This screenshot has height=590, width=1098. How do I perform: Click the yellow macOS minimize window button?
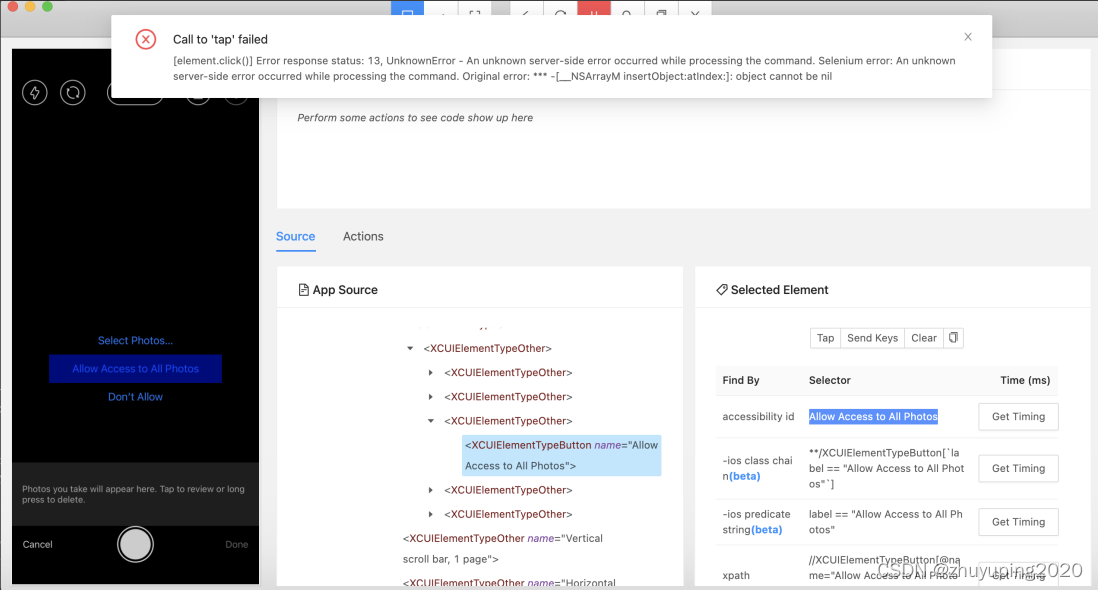pyautogui.click(x=30, y=6)
